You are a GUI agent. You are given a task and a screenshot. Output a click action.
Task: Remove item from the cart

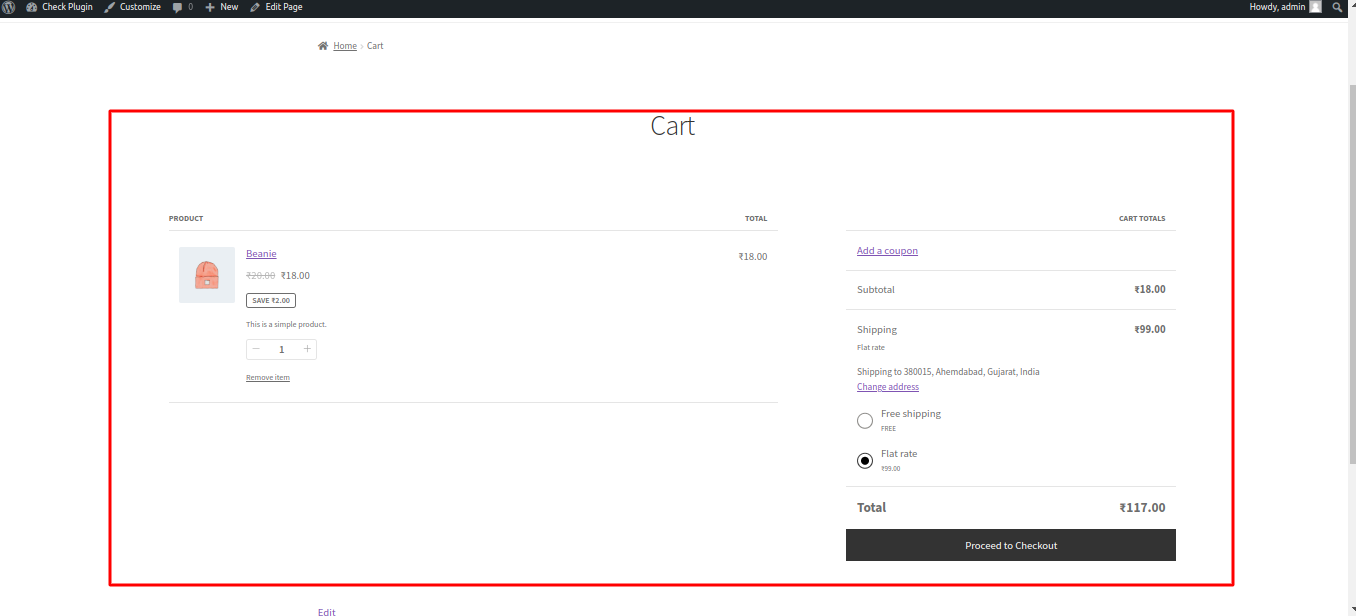(268, 378)
